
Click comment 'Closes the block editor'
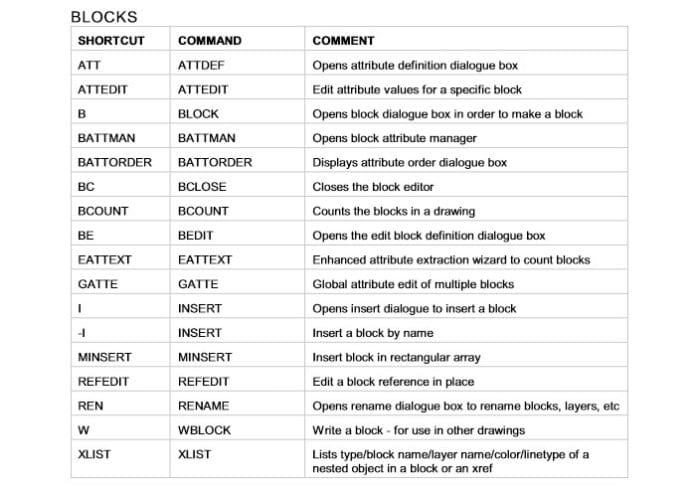pyautogui.click(x=373, y=187)
